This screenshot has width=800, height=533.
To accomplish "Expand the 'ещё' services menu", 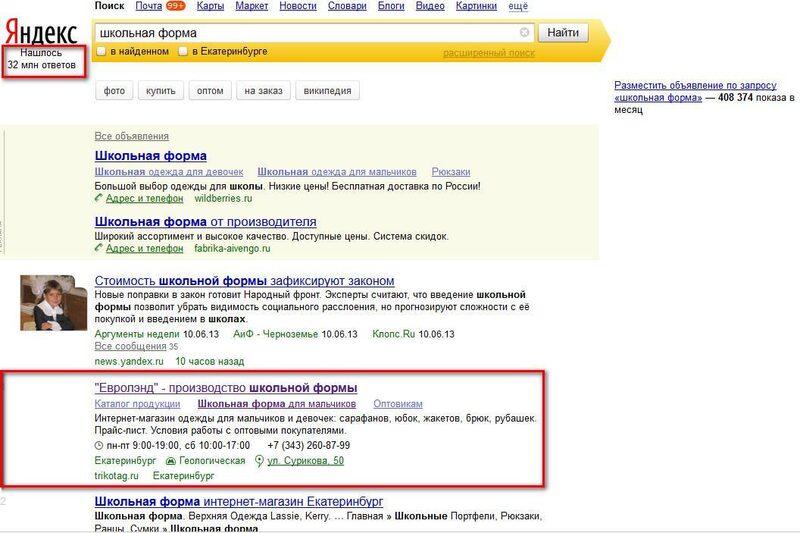I will (x=518, y=6).
